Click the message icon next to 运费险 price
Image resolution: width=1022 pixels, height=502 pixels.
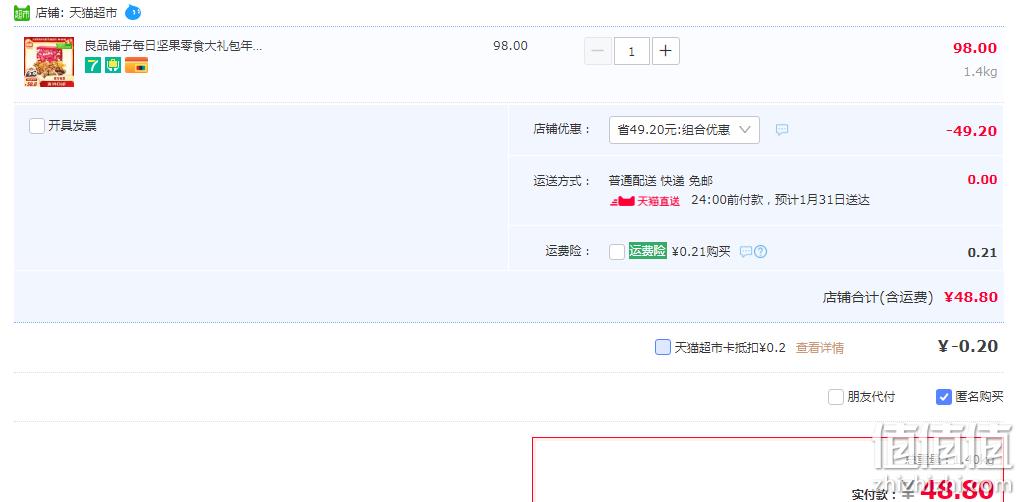[x=746, y=252]
